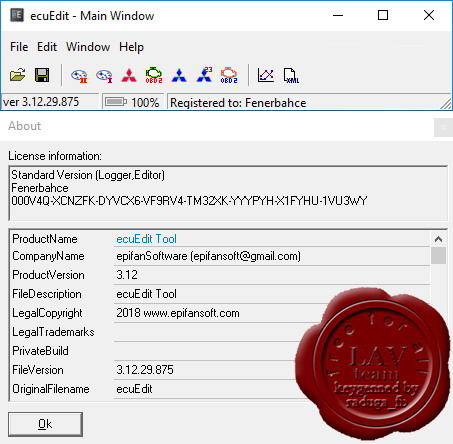Click the red Mitsubishi logo icon
The image size is (453, 444).
tap(129, 75)
